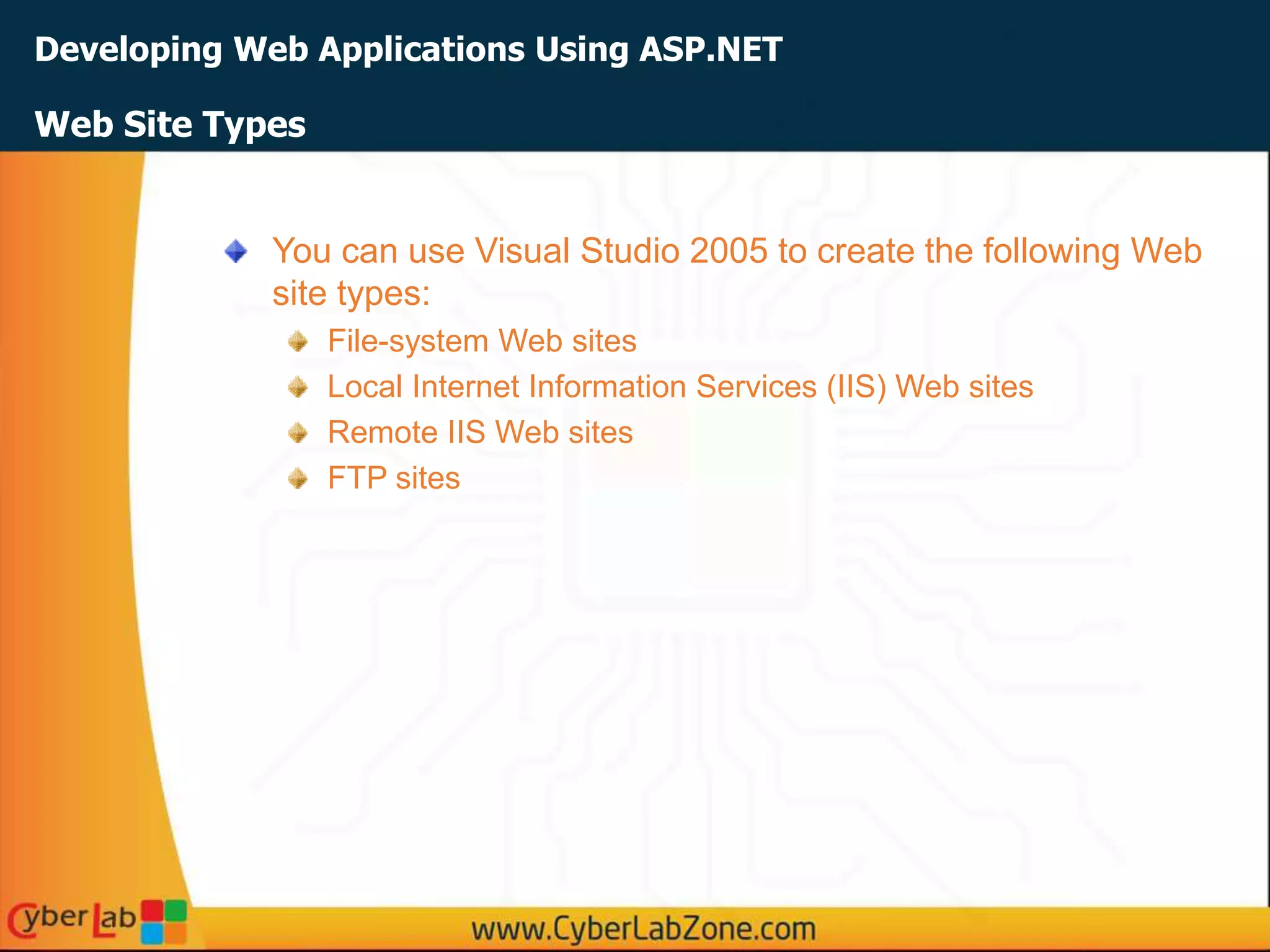Click bullet icon beside Local Internet Information Services
The width and height of the screenshot is (1270, 952).
point(298,387)
